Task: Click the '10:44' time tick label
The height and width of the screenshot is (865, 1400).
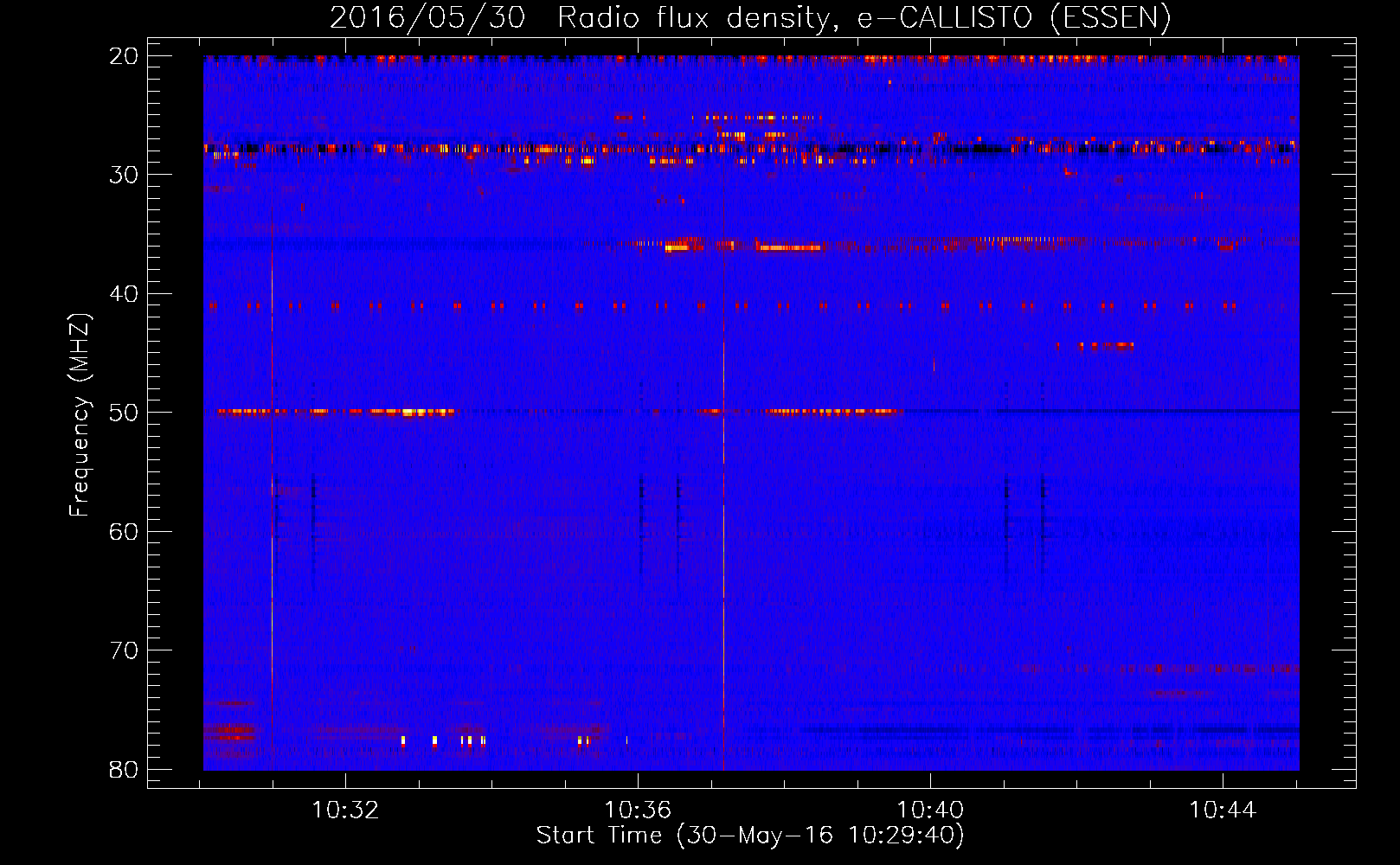Action: (x=1223, y=811)
